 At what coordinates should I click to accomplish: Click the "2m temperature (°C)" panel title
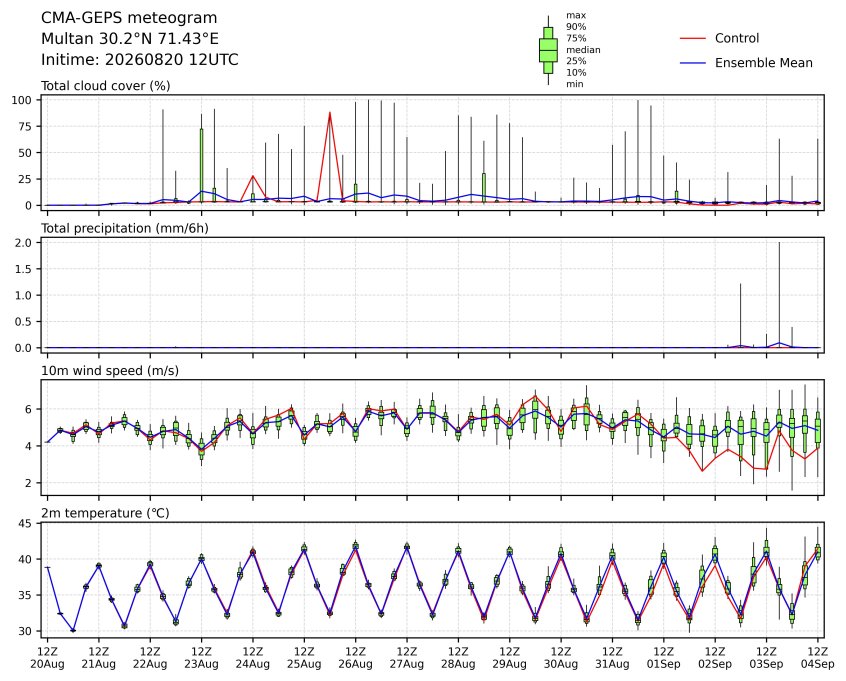pos(105,513)
